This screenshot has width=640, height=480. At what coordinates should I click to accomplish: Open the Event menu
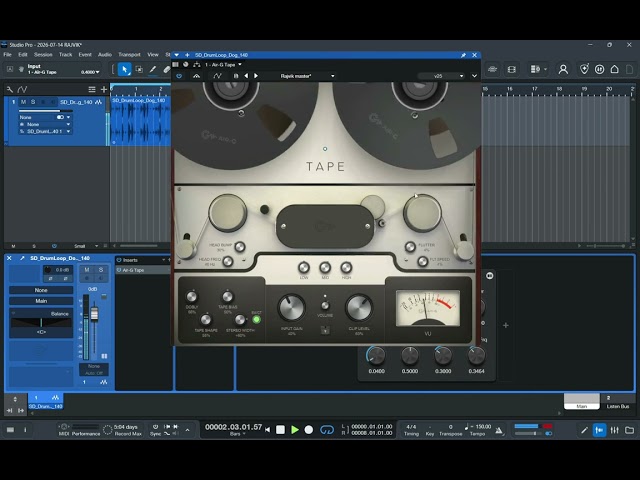point(85,55)
